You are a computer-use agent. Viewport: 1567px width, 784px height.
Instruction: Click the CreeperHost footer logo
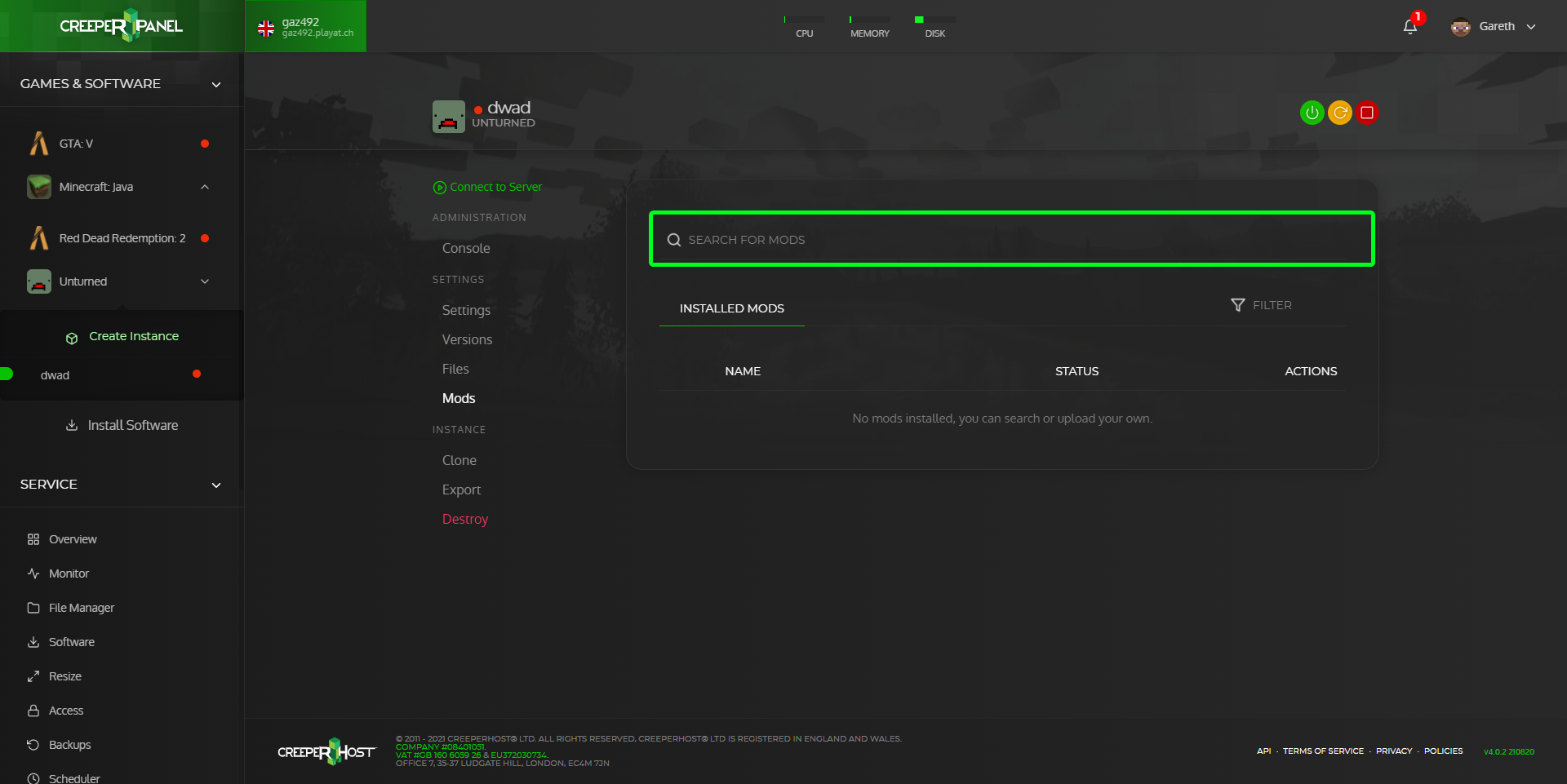coord(326,751)
